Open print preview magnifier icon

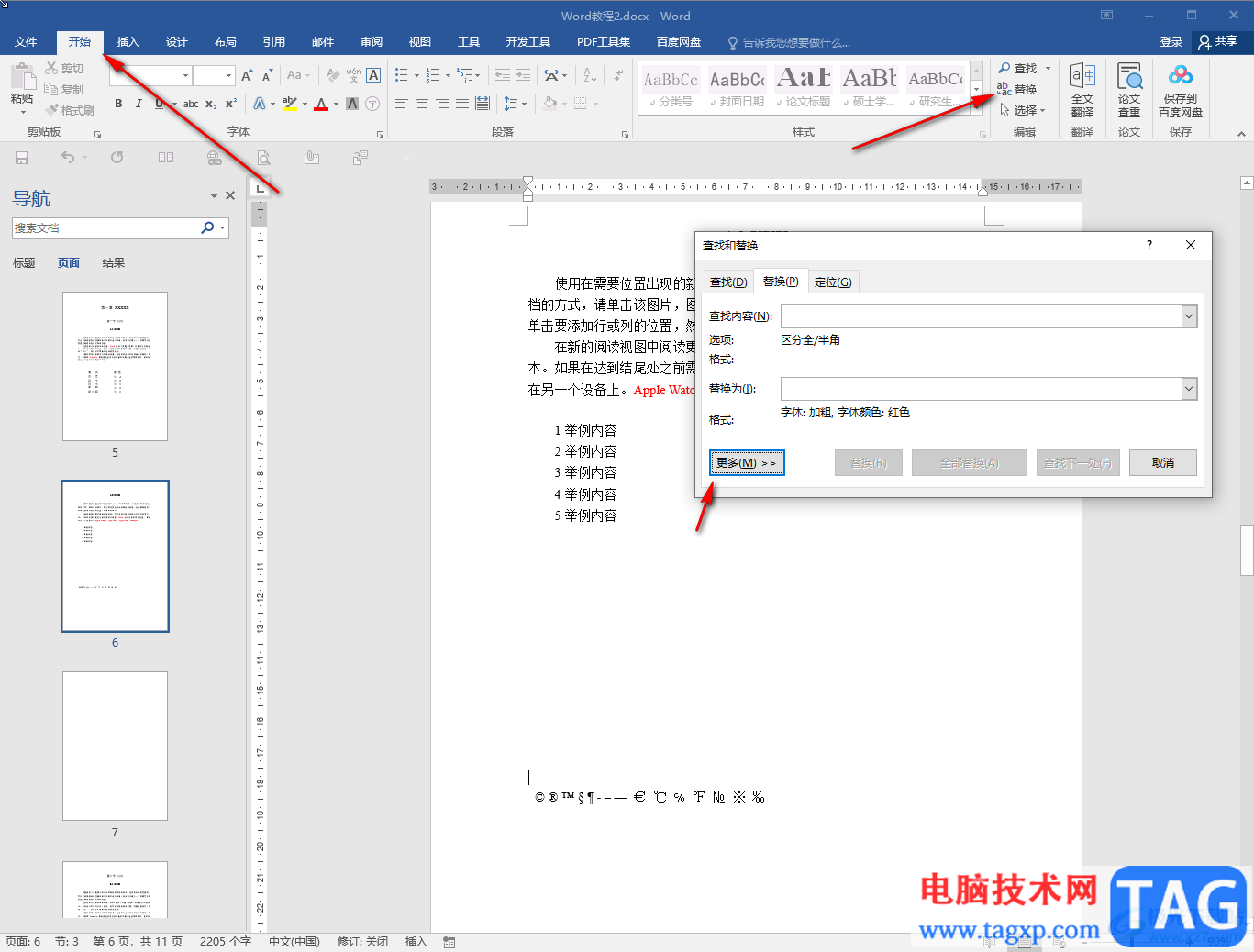tap(264, 158)
